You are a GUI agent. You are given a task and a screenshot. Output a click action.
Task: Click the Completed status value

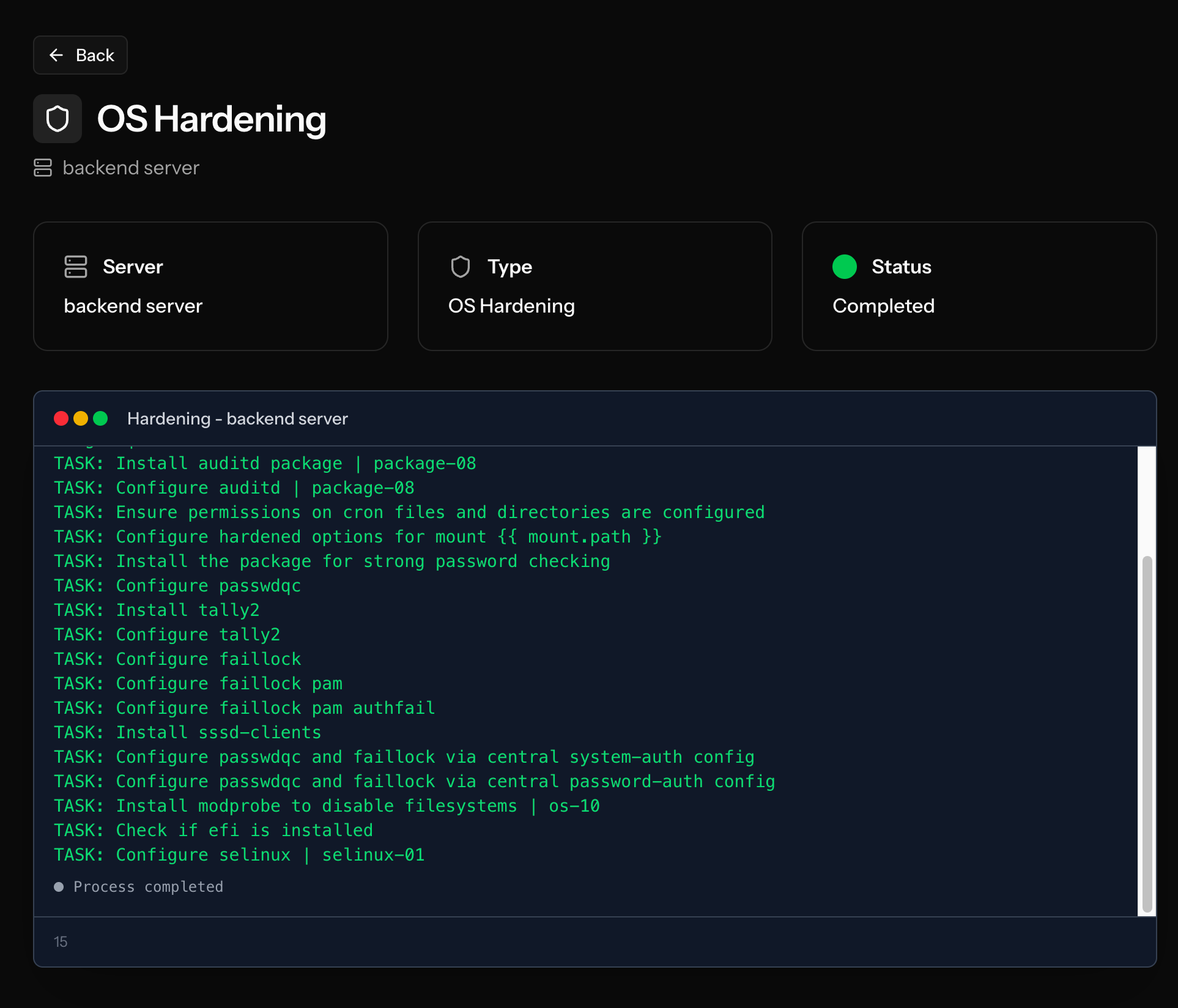[x=883, y=306]
